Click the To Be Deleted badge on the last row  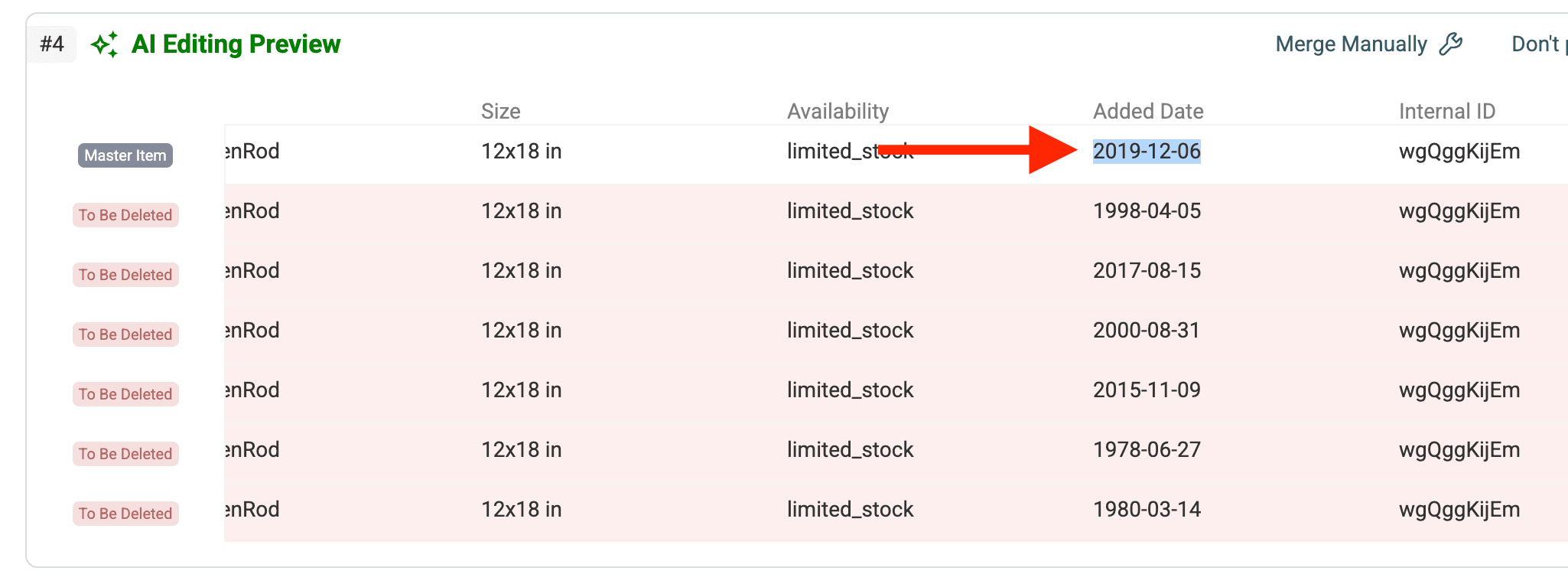pyautogui.click(x=125, y=513)
